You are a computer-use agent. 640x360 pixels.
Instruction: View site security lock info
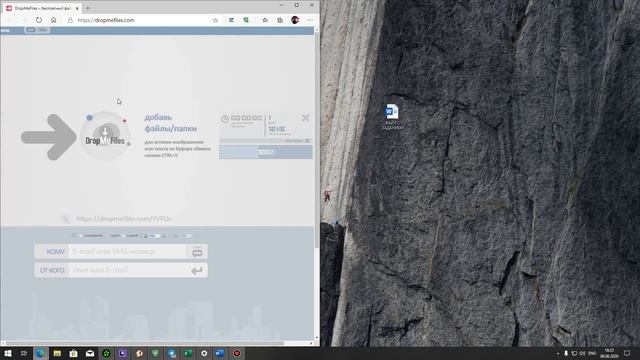[70, 20]
